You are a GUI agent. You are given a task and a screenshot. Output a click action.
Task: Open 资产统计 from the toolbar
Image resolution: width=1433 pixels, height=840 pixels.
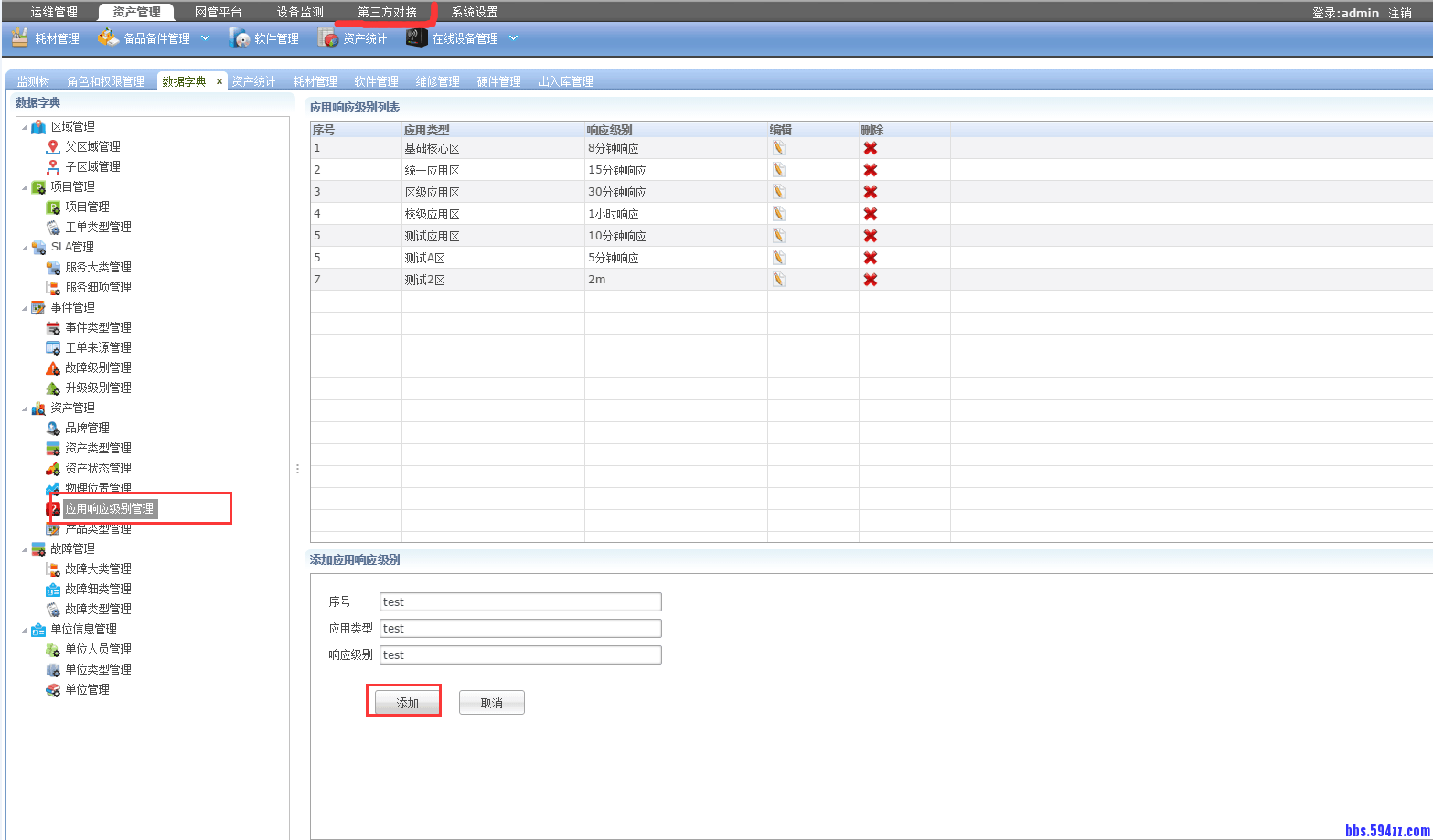[x=353, y=37]
